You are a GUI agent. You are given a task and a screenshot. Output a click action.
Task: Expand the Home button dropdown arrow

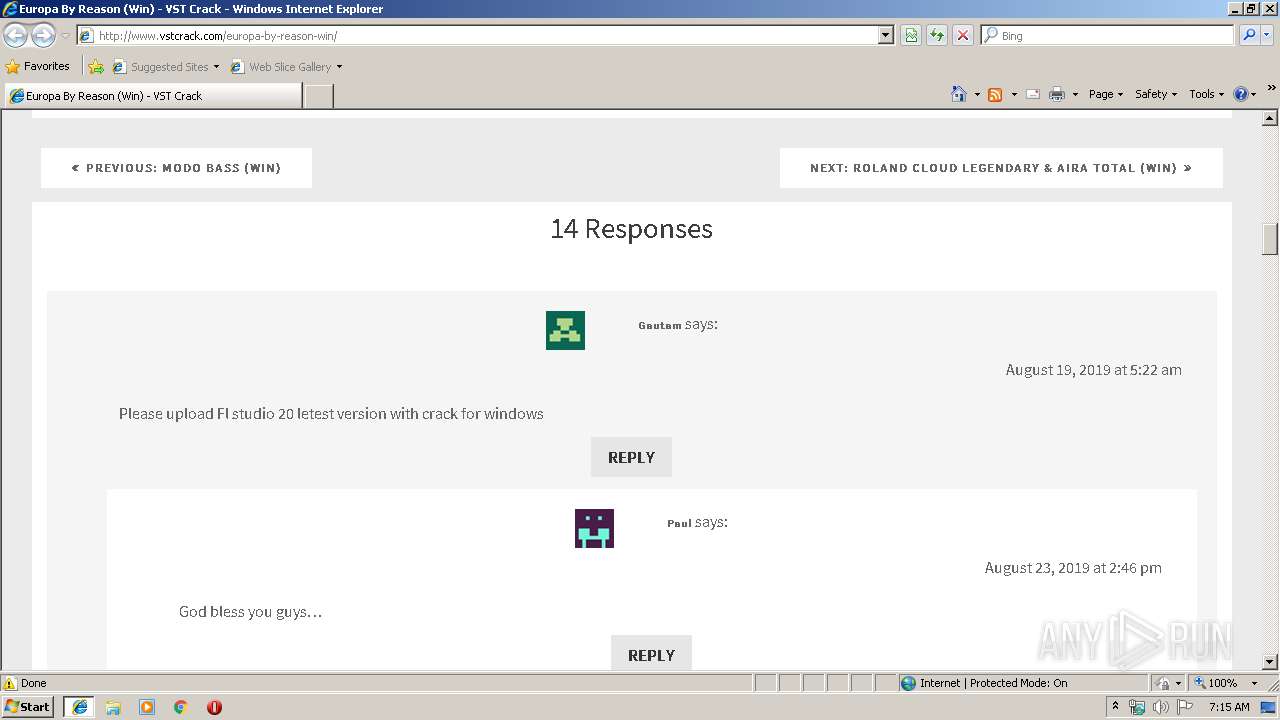point(977,94)
